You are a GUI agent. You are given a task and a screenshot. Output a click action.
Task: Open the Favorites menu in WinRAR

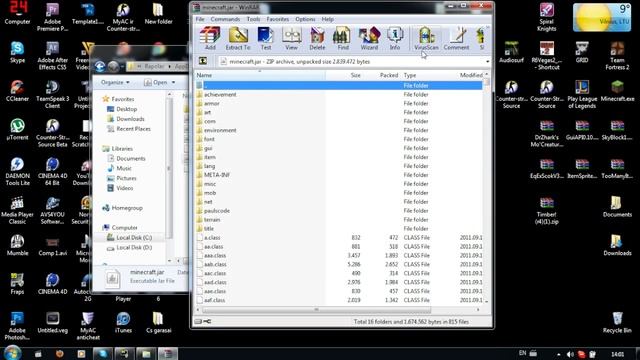click(278, 19)
